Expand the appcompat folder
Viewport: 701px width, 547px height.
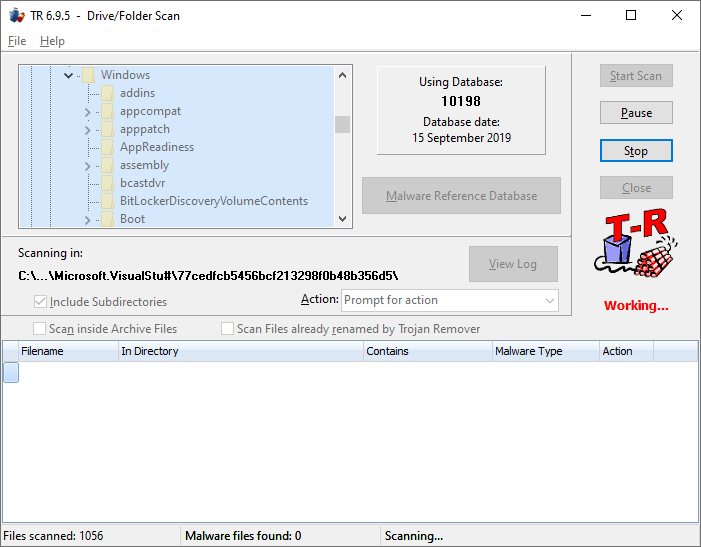point(88,112)
